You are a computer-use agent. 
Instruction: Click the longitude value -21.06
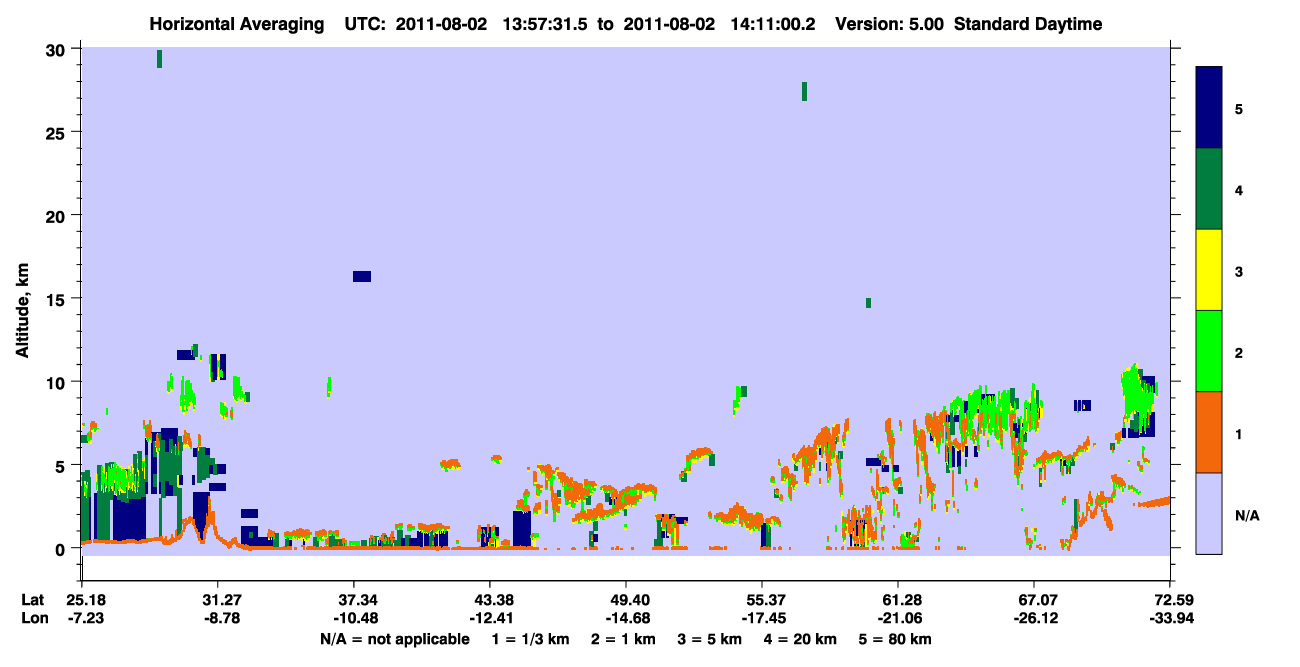pos(898,619)
